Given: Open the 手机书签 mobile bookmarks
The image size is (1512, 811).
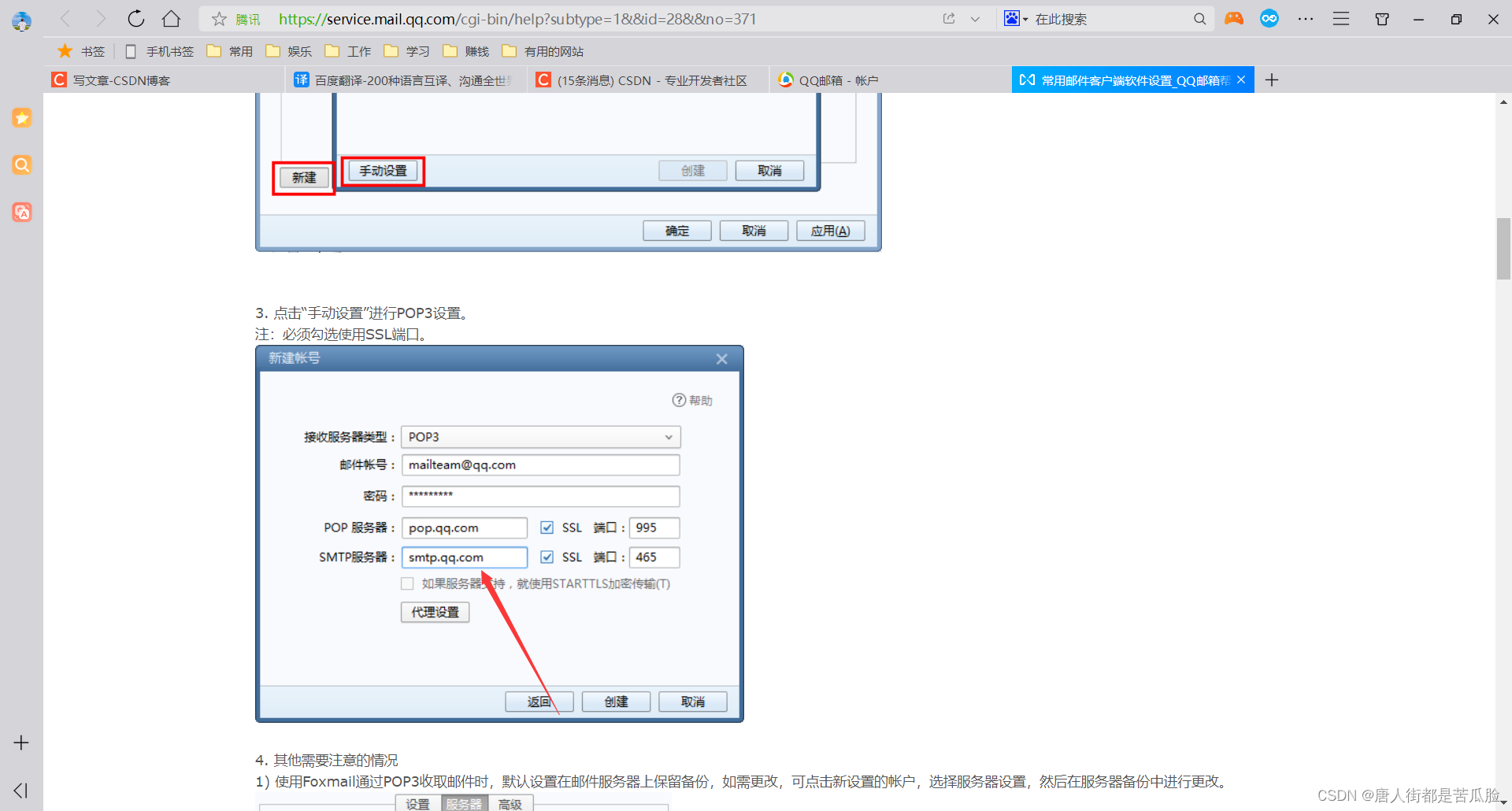Looking at the screenshot, I should click(160, 51).
